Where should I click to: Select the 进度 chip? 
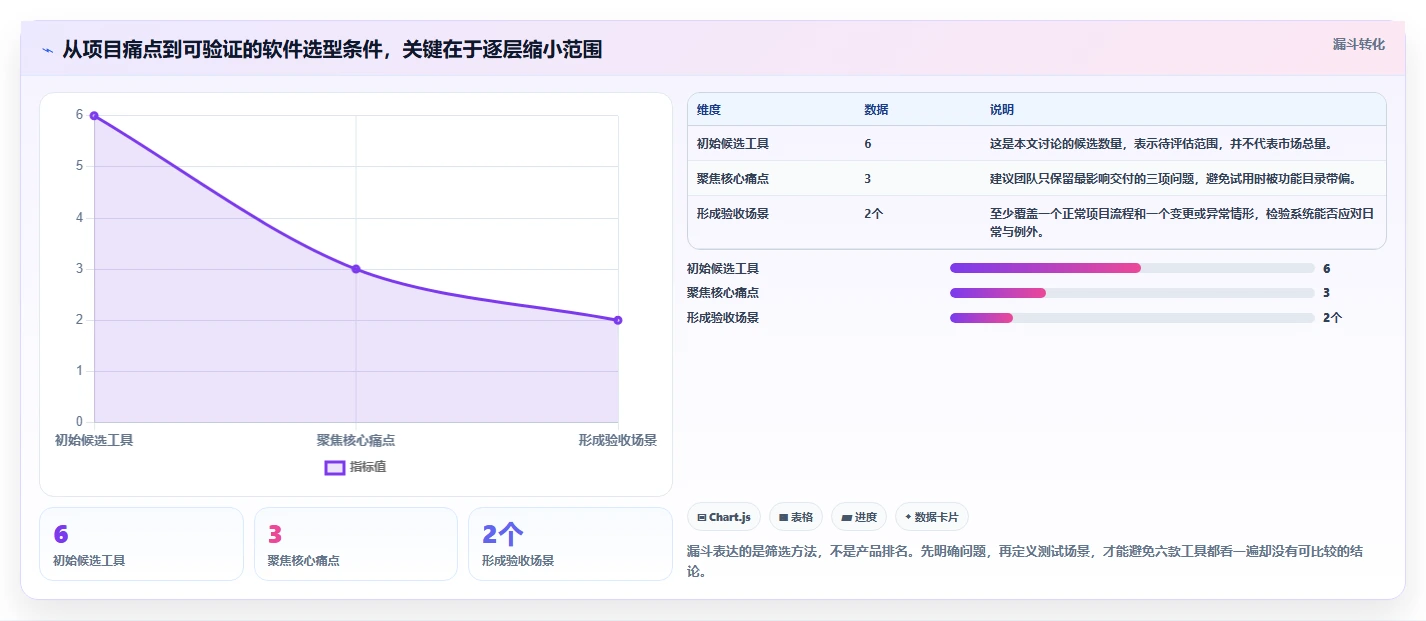[x=858, y=517]
